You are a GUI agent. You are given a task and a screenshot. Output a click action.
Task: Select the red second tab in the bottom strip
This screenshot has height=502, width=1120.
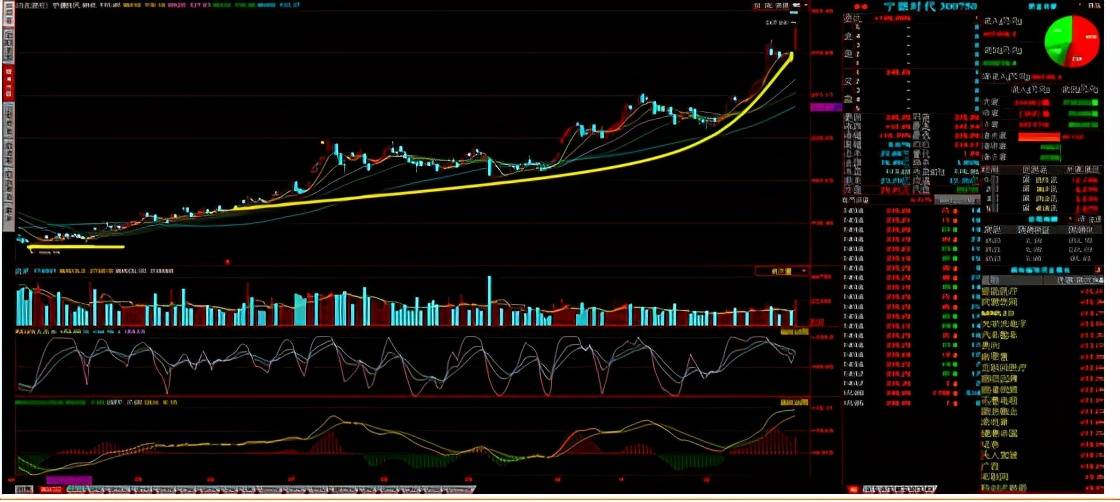pos(51,489)
